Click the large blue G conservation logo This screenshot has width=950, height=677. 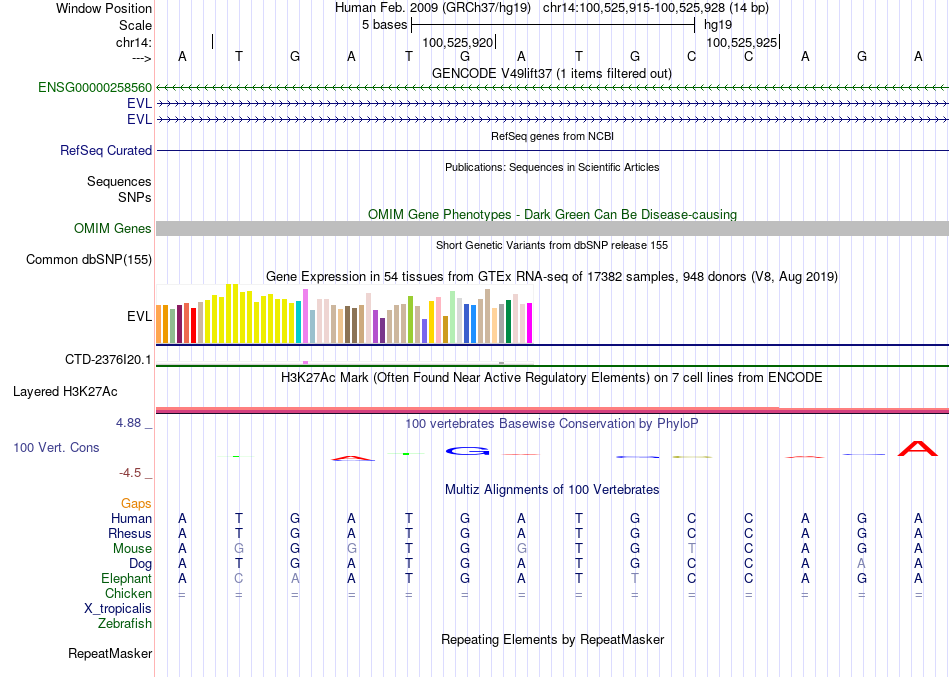tap(467, 451)
